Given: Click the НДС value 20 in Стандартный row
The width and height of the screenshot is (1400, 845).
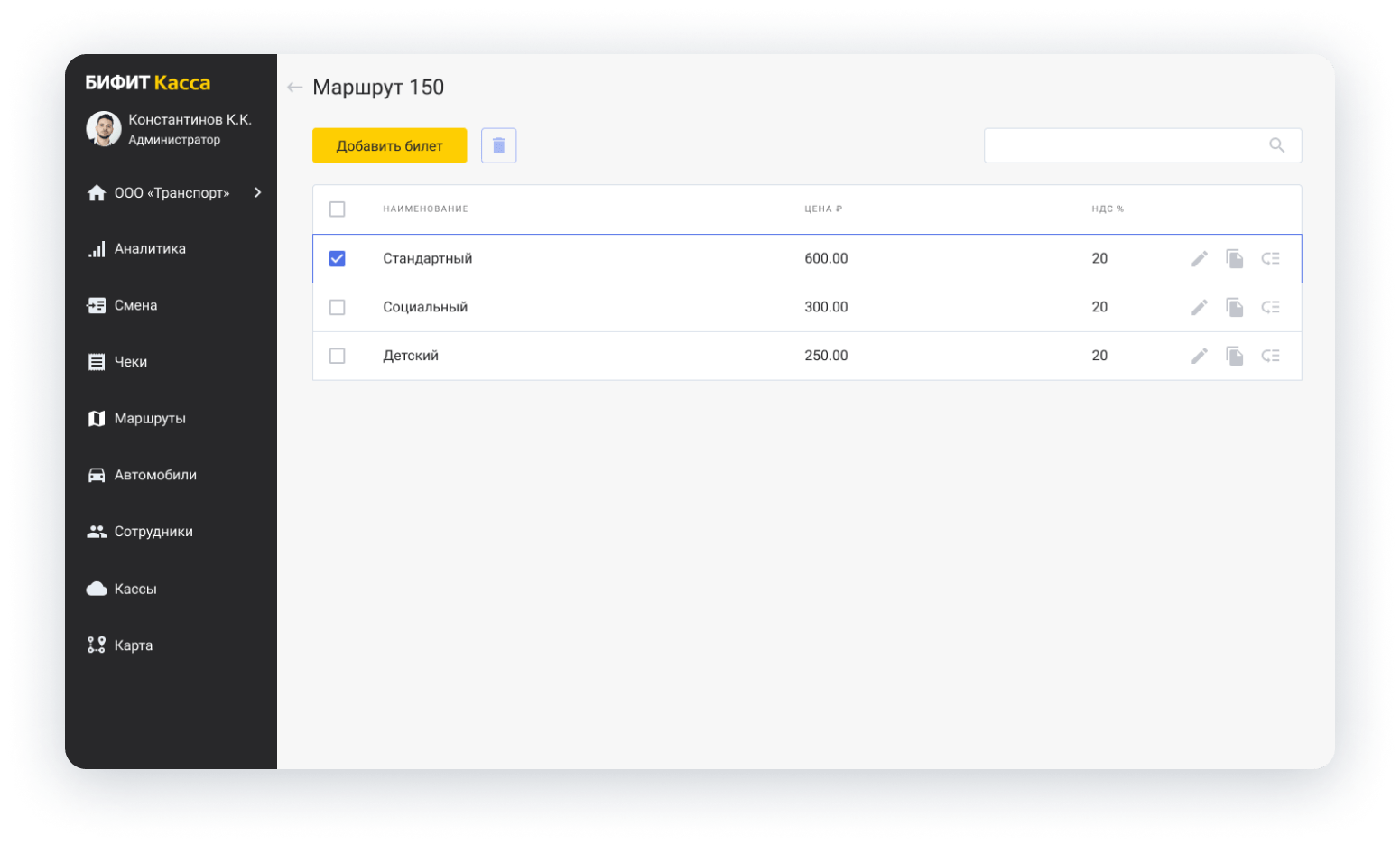Looking at the screenshot, I should click(x=1099, y=259).
